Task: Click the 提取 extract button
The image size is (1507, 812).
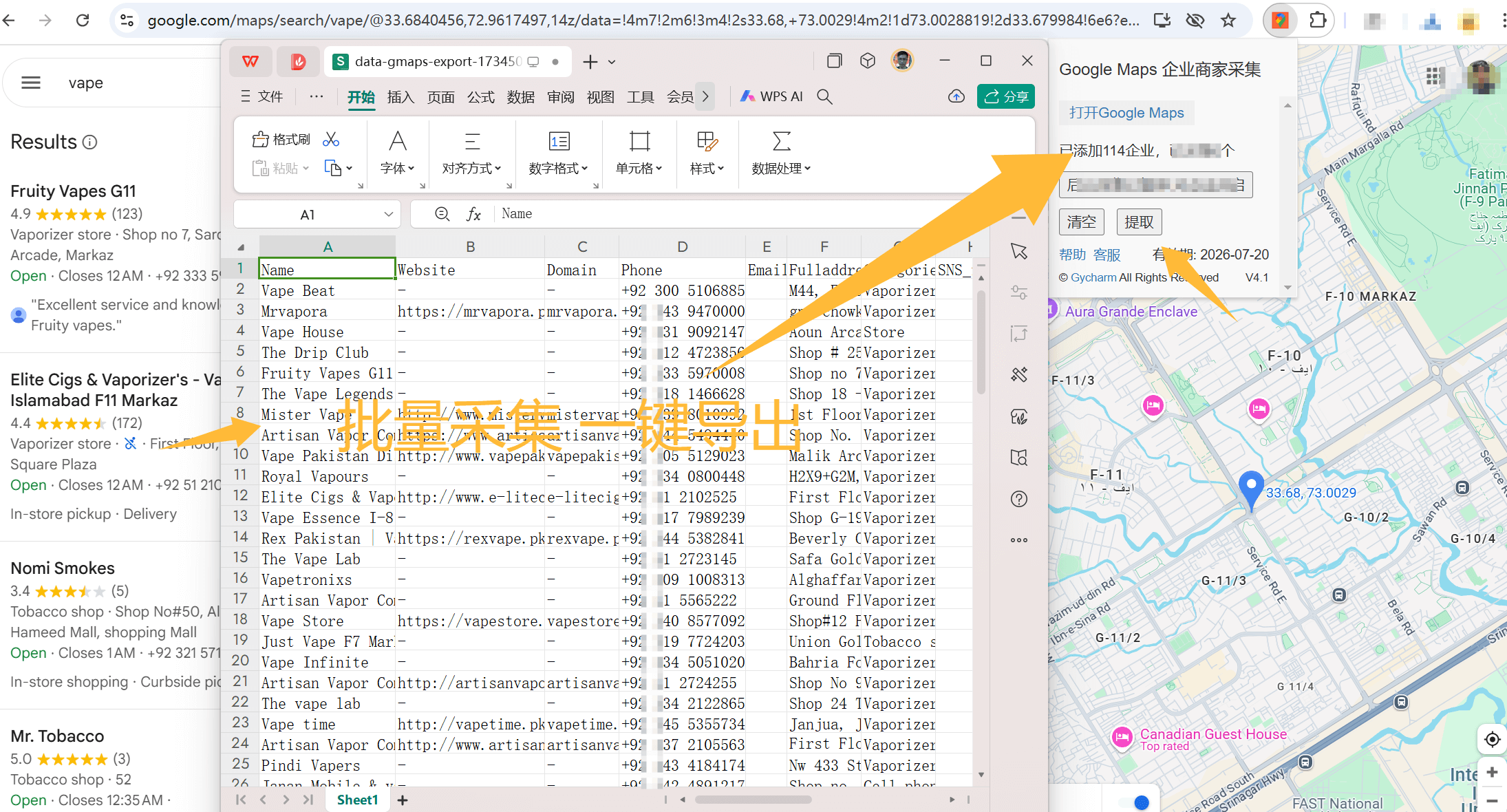Action: coord(1139,222)
